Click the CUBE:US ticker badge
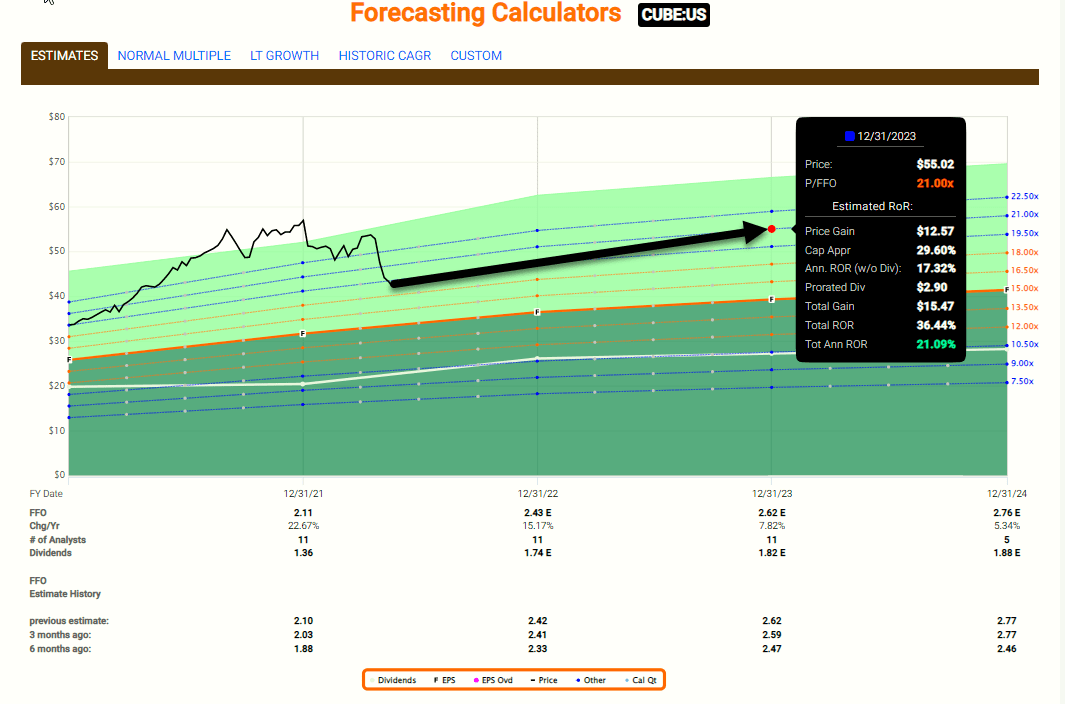Image resolution: width=1065 pixels, height=704 pixels. [x=673, y=15]
